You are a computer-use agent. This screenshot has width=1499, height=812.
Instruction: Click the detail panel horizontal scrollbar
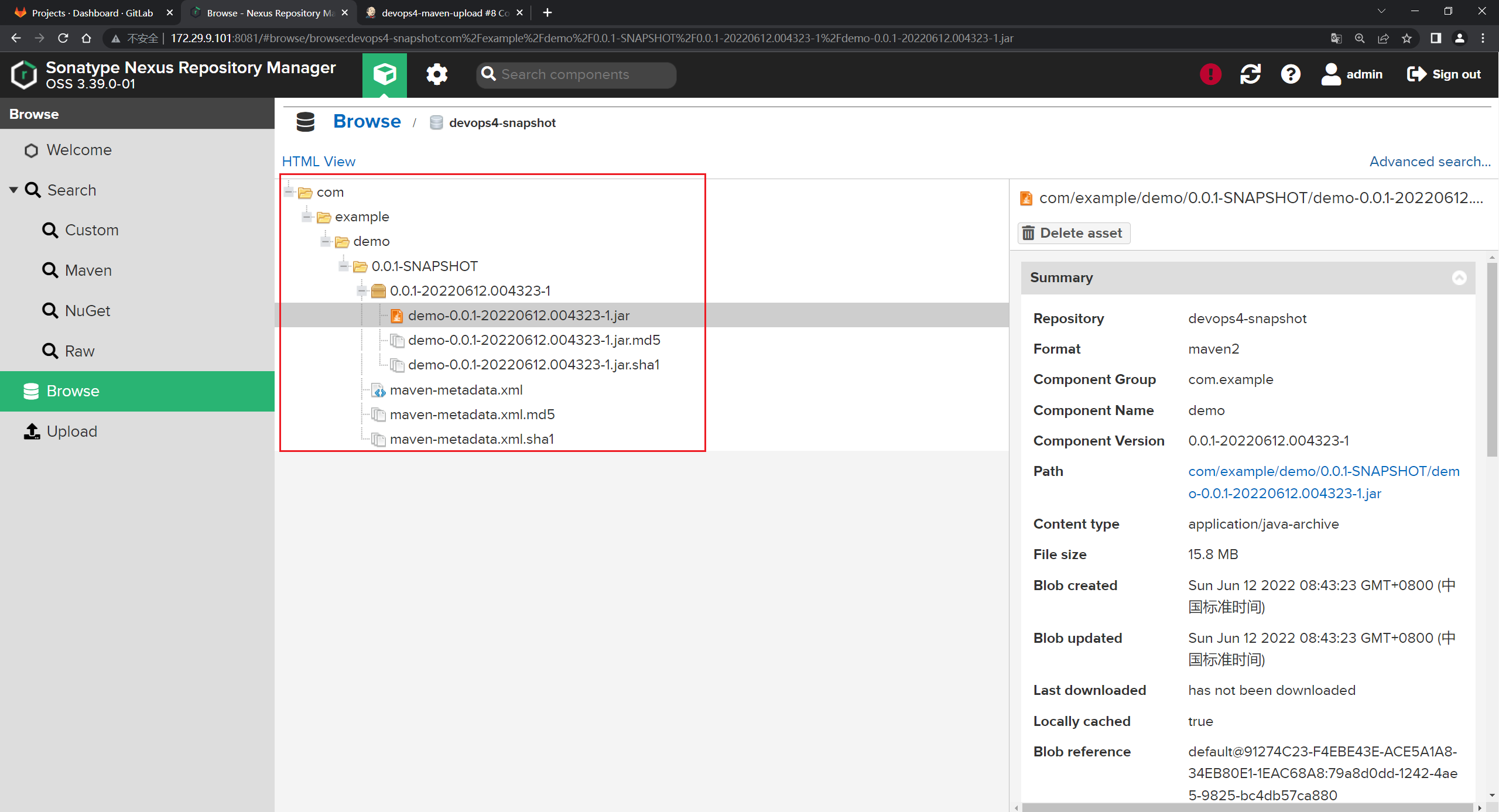click(1247, 807)
